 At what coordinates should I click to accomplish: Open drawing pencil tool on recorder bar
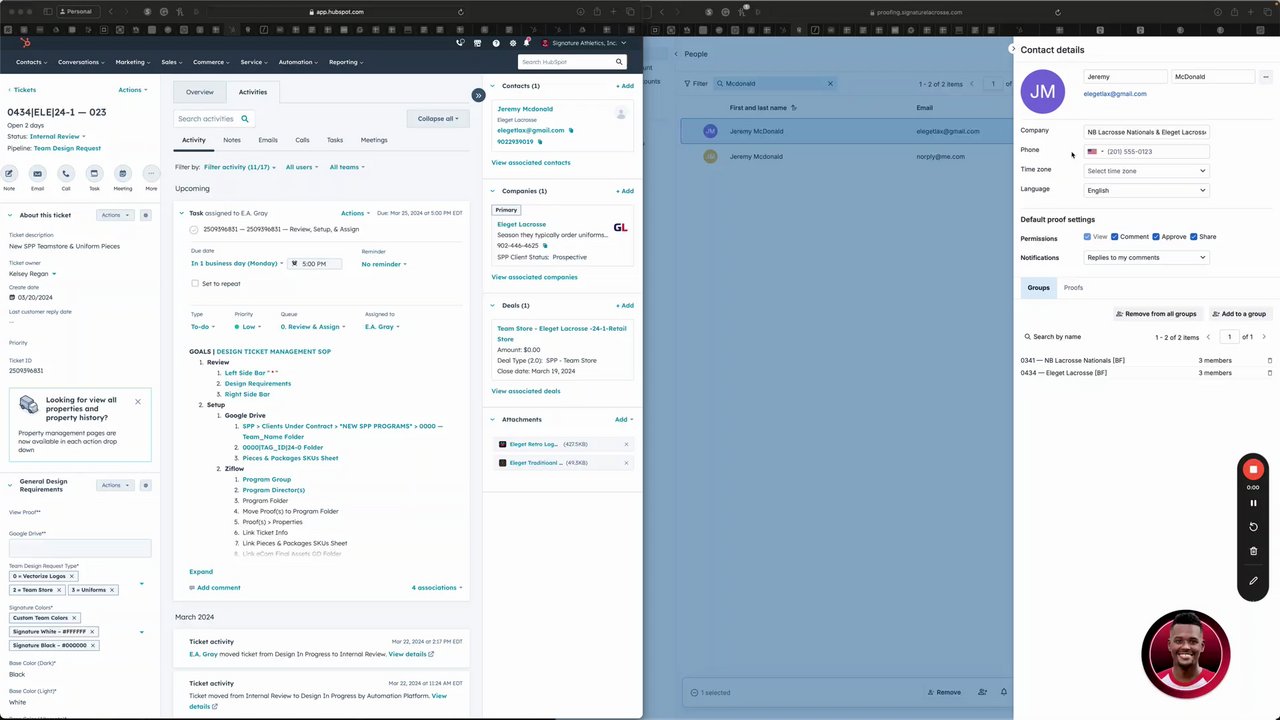(1253, 581)
